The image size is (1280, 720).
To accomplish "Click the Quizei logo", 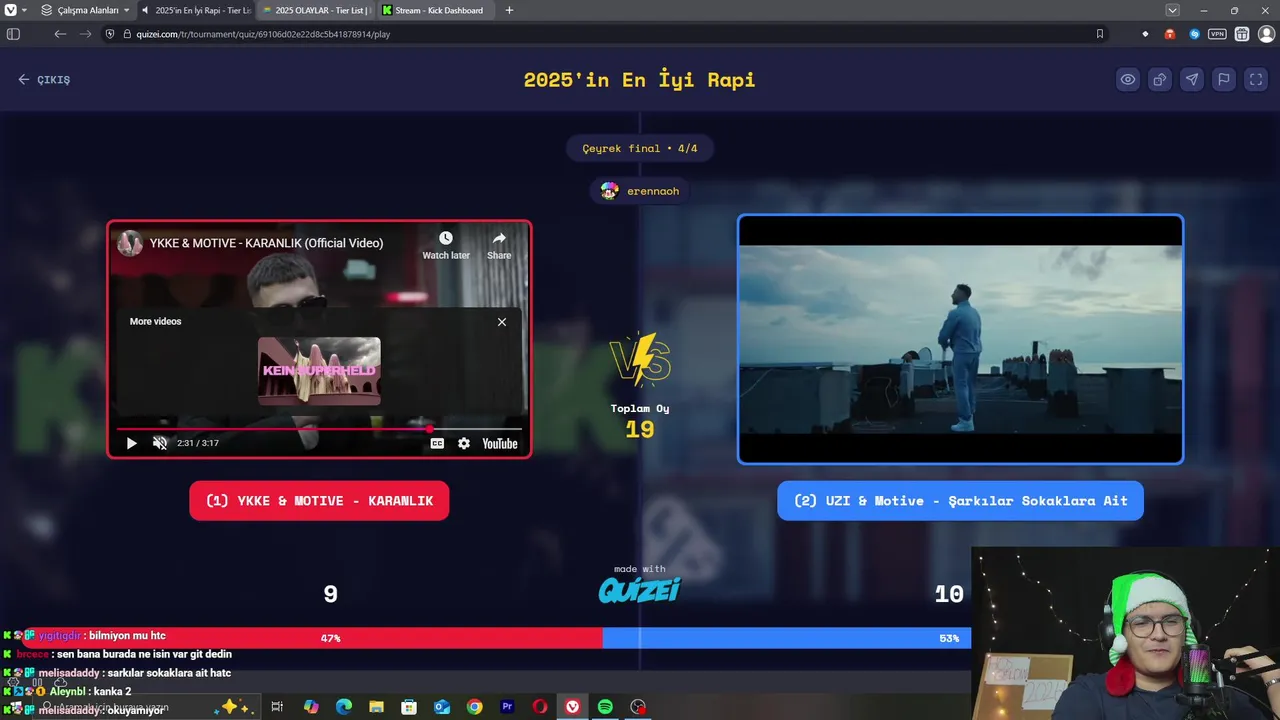I will [639, 590].
